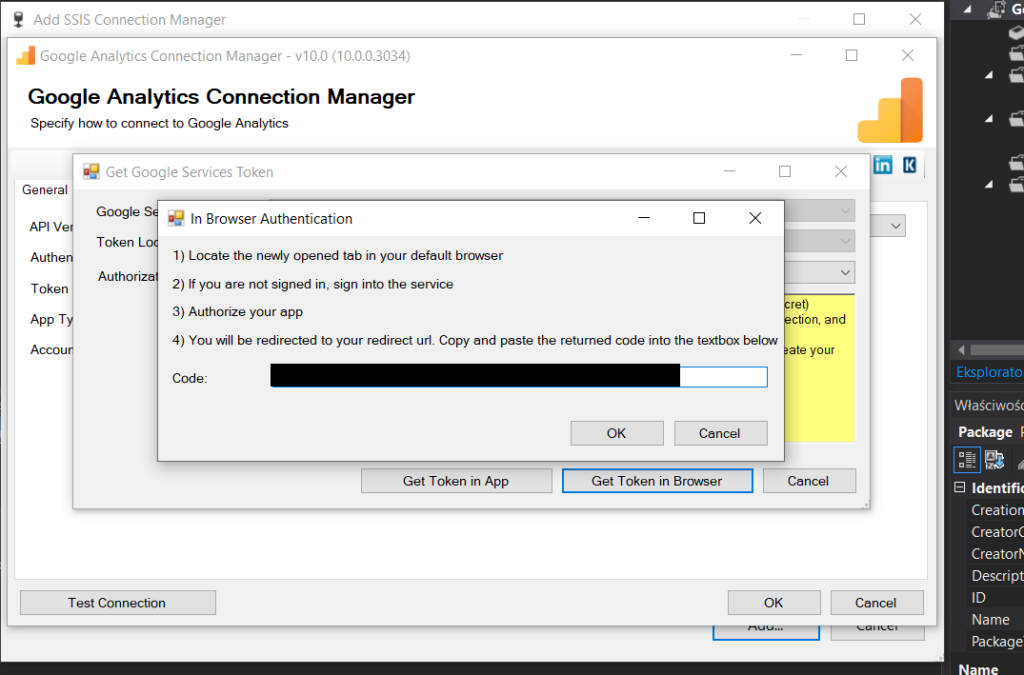Maximize the Get Google Services Token window
This screenshot has height=675, width=1024.
point(785,172)
